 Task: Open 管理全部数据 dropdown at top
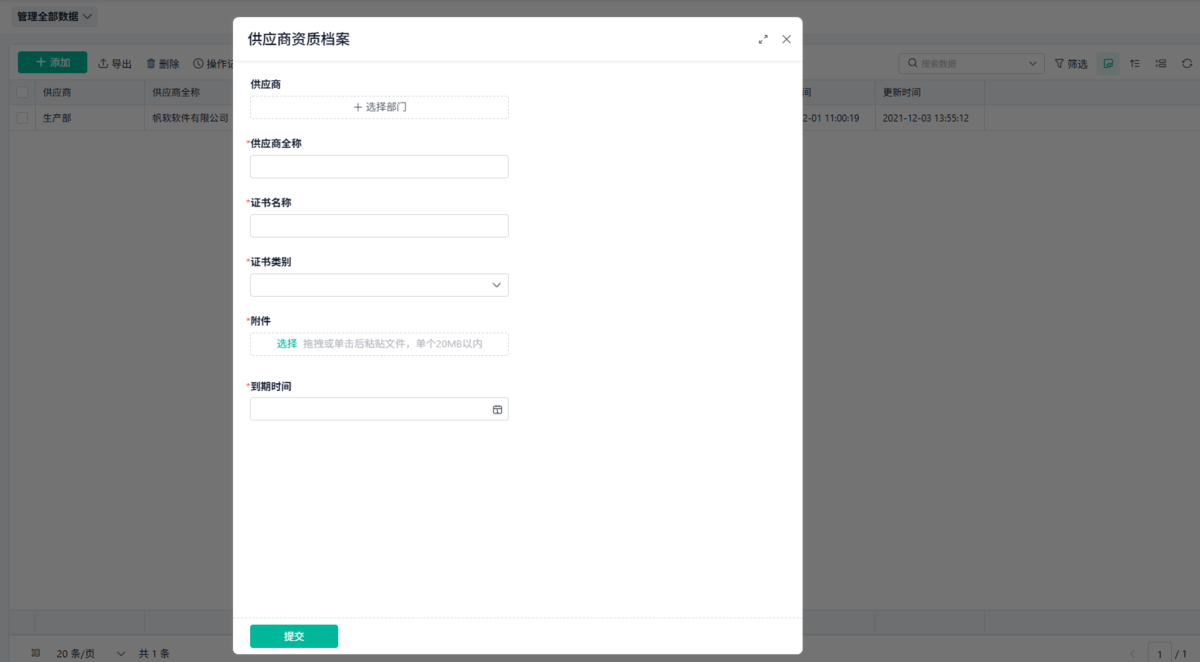pos(55,16)
